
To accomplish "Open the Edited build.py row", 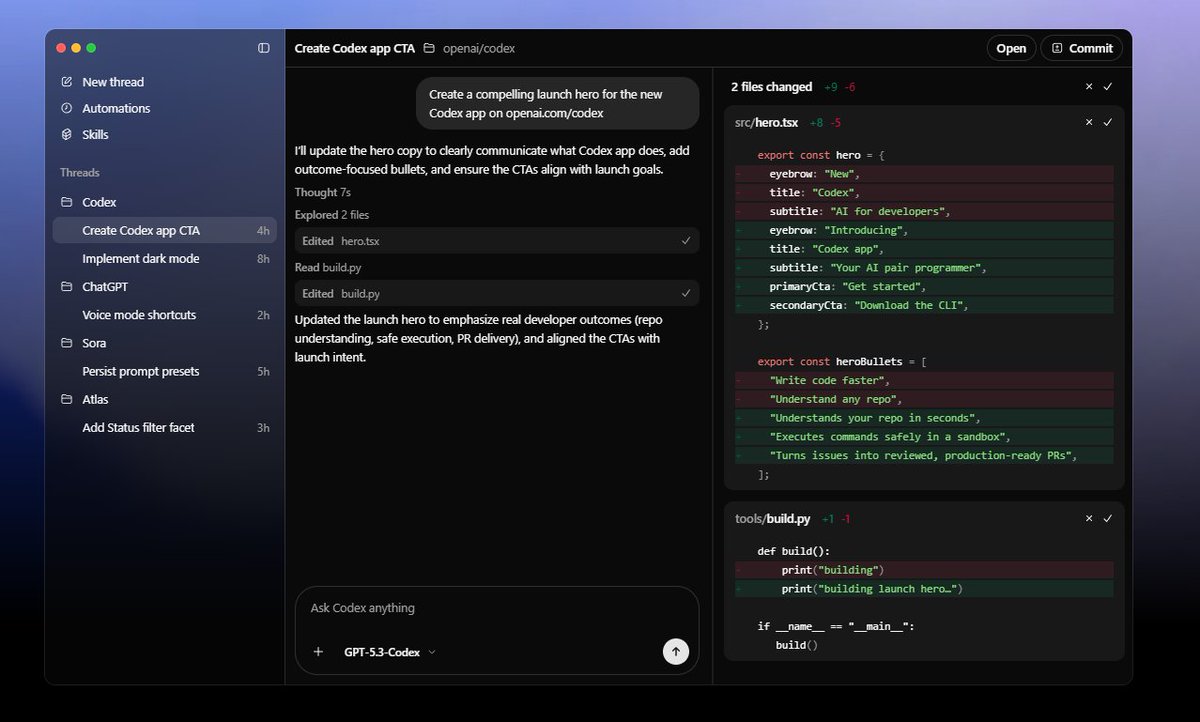I will 497,293.
